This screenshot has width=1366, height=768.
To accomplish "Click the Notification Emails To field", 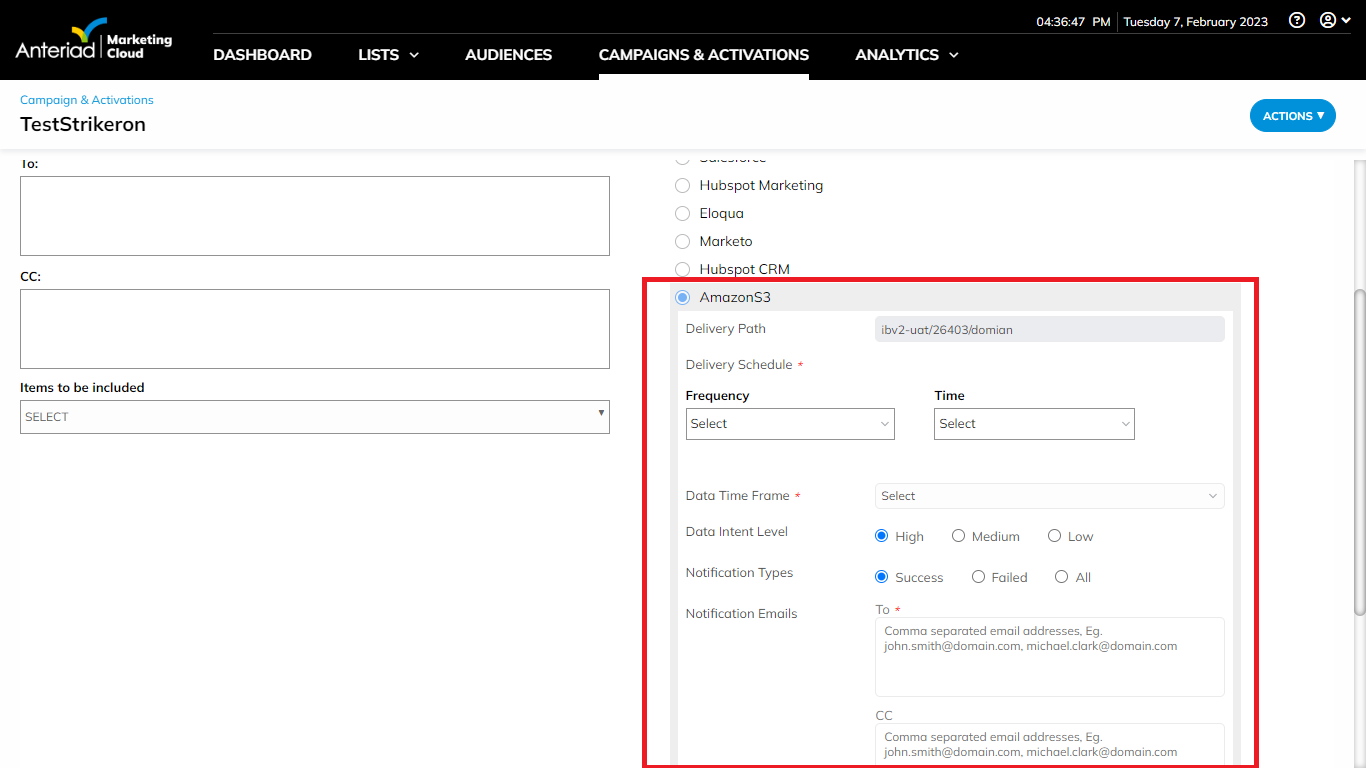I will coord(1049,657).
